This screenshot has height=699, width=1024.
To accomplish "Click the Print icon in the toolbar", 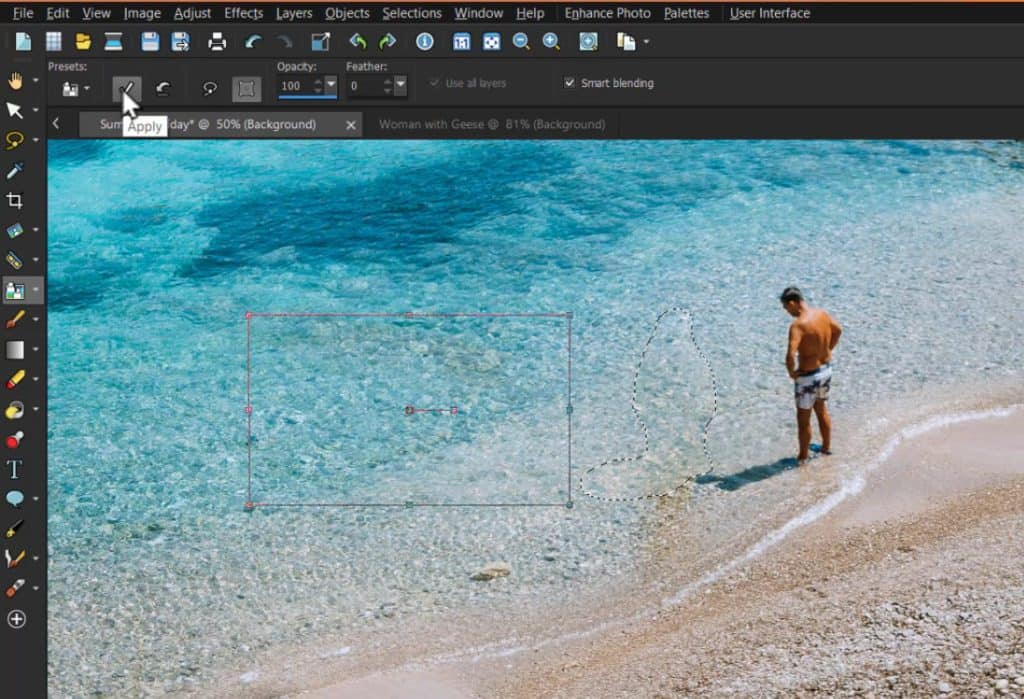I will click(218, 41).
